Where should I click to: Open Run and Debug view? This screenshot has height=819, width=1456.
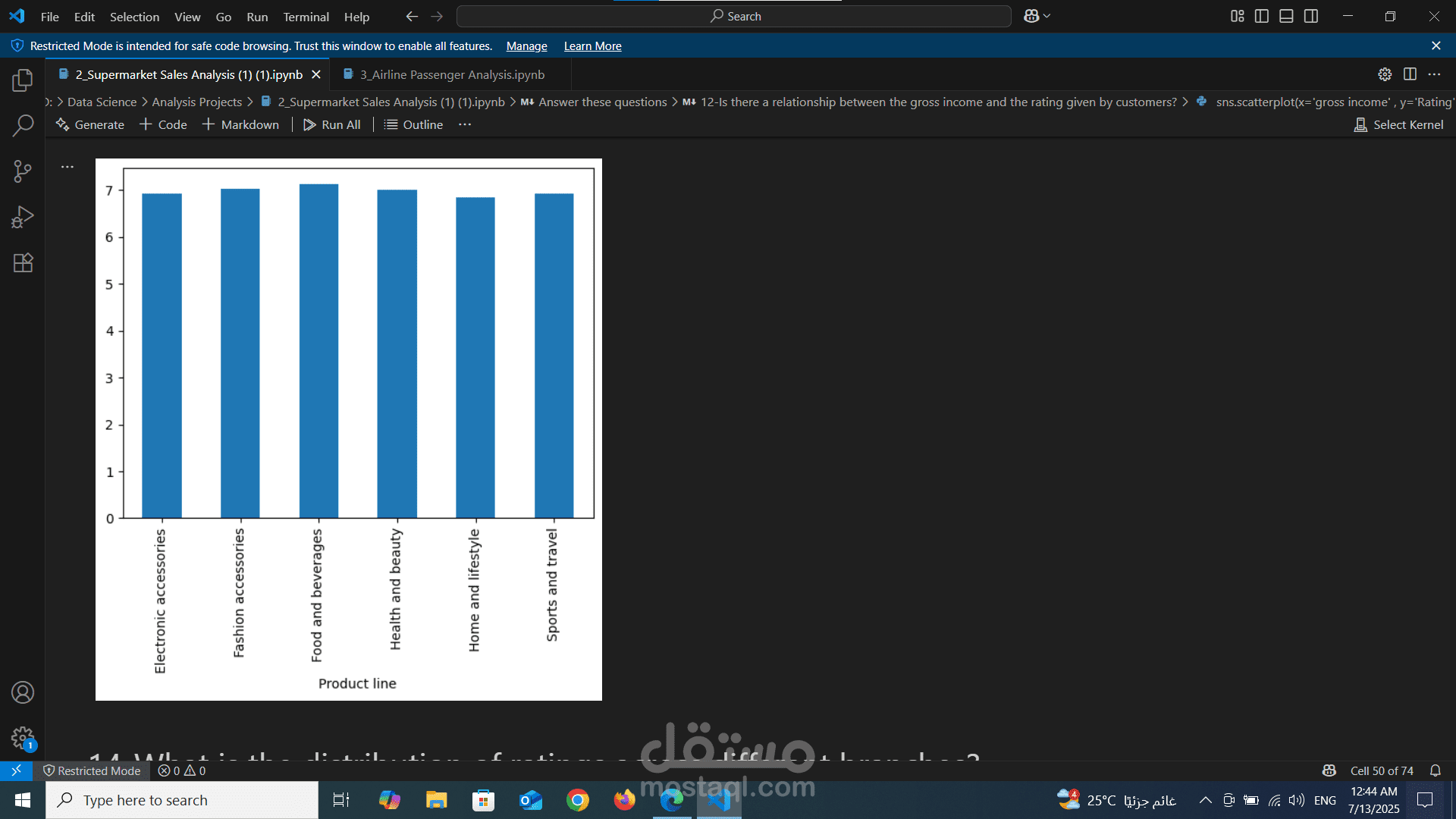(23, 217)
